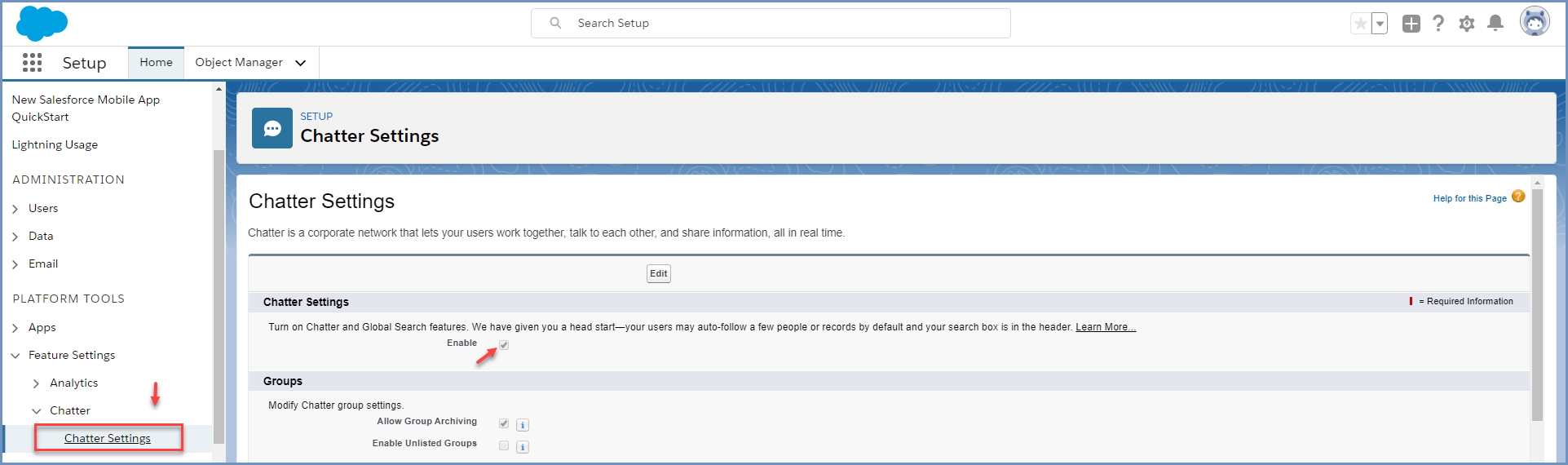Expand the Data tree node
The height and width of the screenshot is (465, 1568).
[15, 237]
